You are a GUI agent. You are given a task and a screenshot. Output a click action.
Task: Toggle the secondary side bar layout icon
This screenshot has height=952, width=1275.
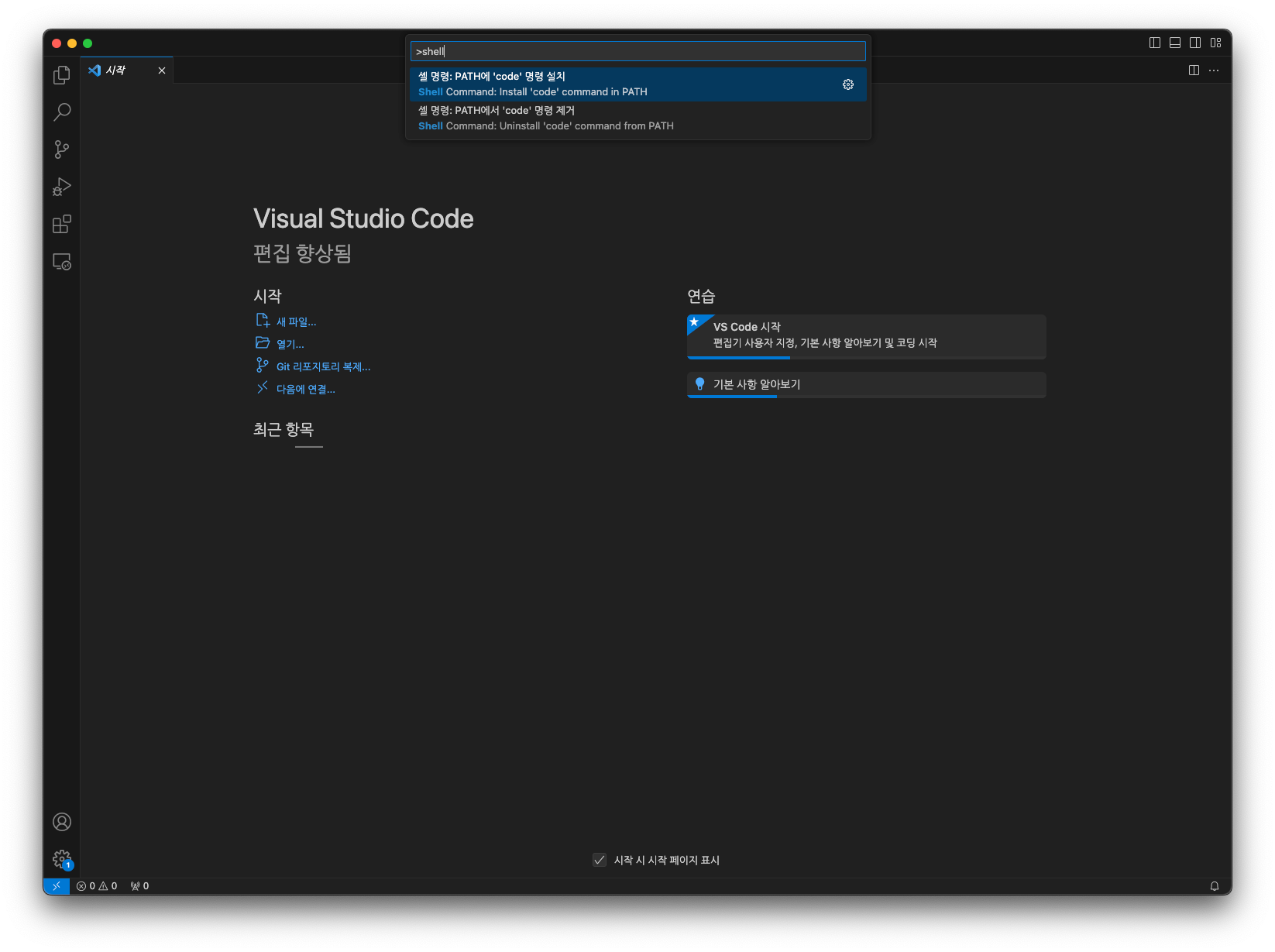(x=1195, y=43)
